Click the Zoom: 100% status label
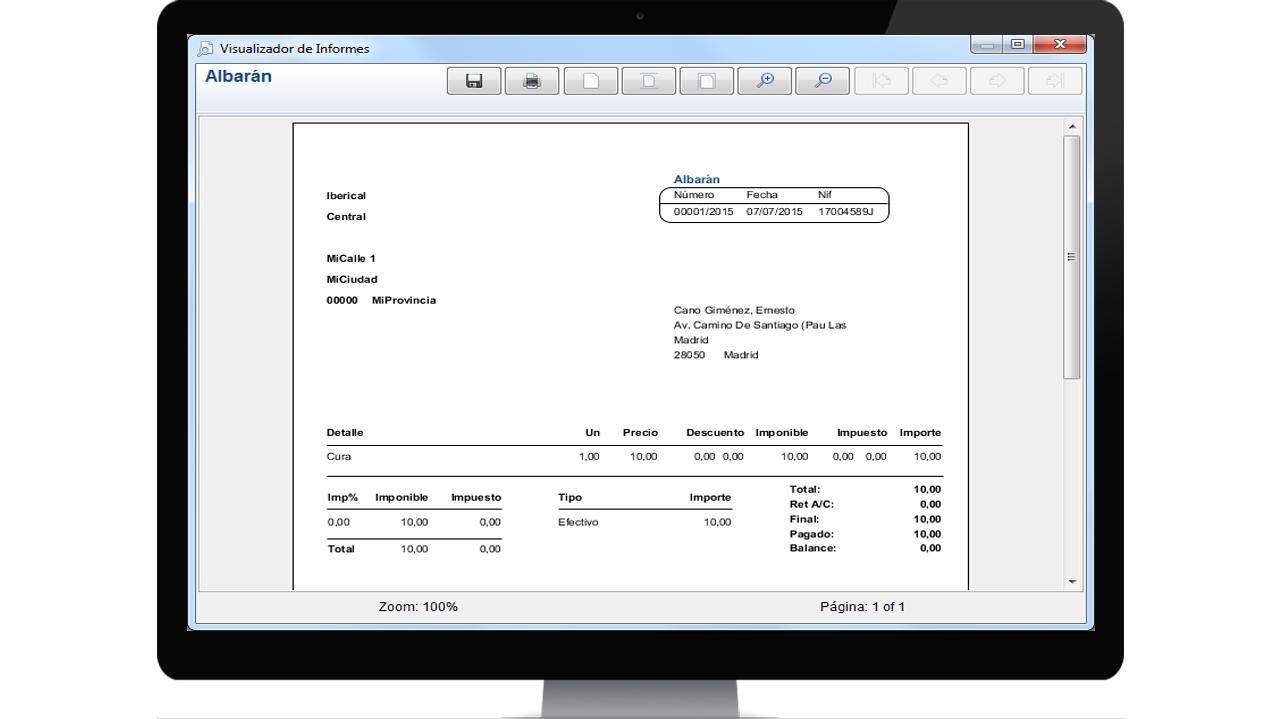This screenshot has width=1280, height=719. point(418,607)
